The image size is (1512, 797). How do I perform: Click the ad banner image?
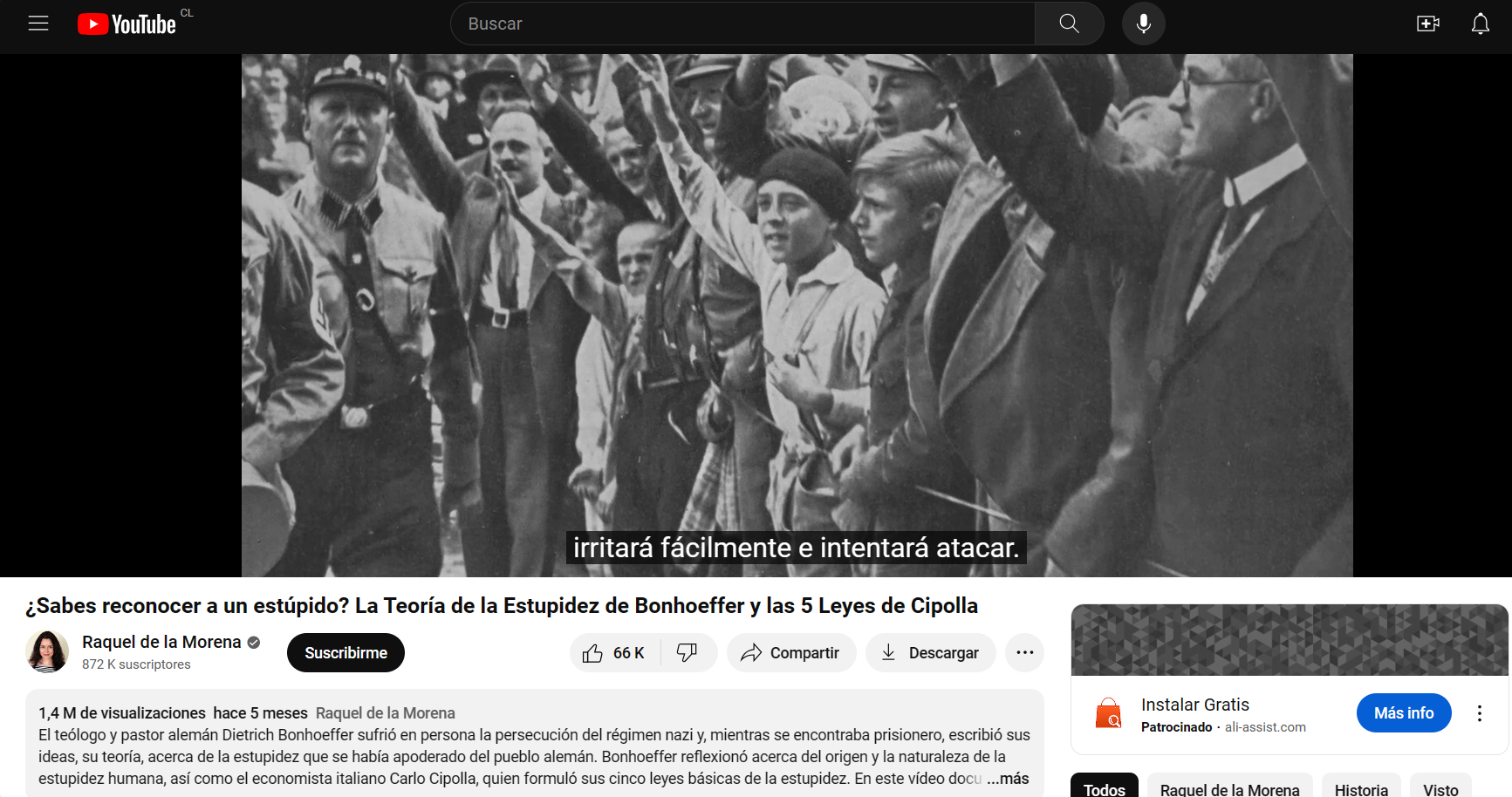click(x=1290, y=640)
